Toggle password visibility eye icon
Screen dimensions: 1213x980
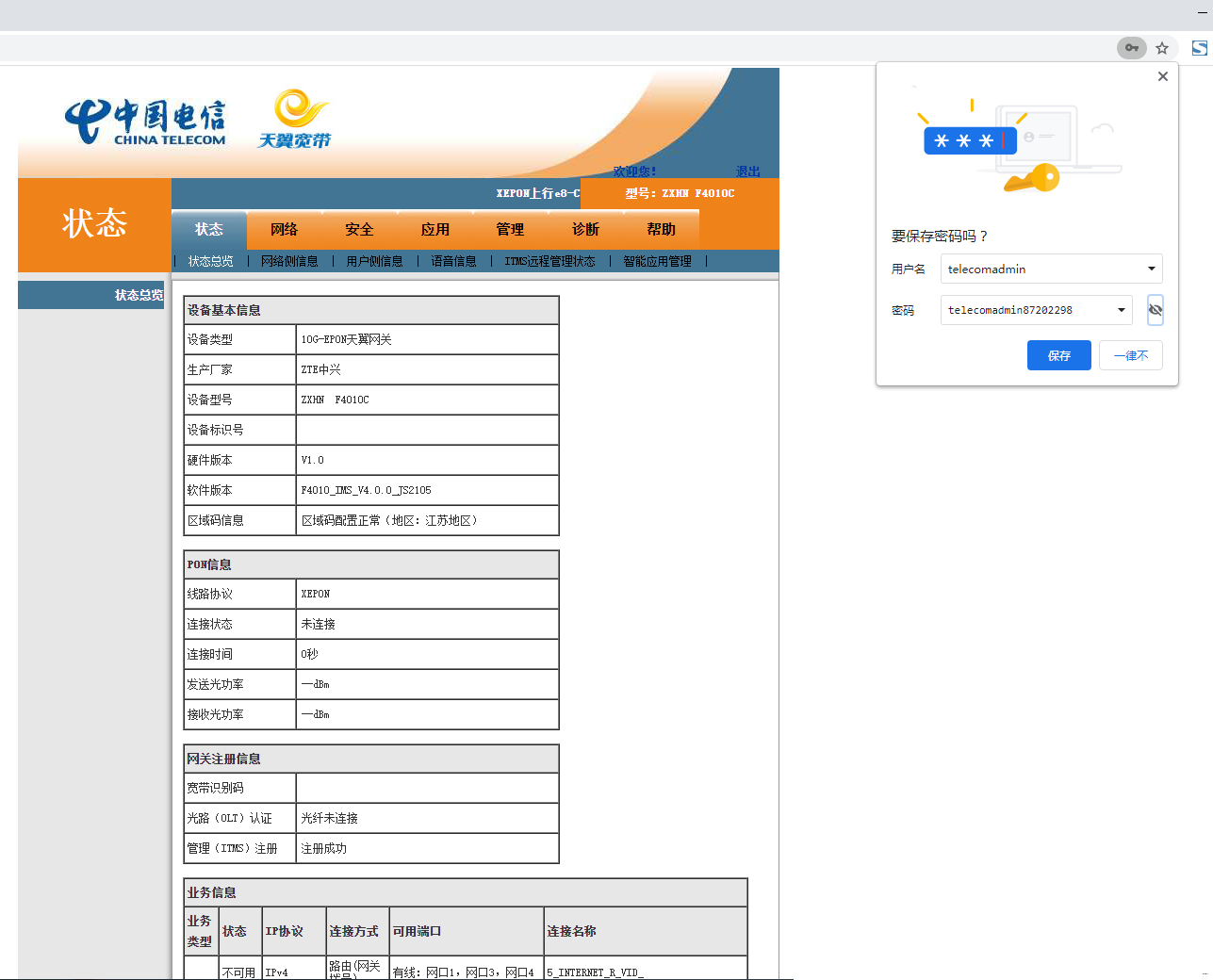point(1155,310)
